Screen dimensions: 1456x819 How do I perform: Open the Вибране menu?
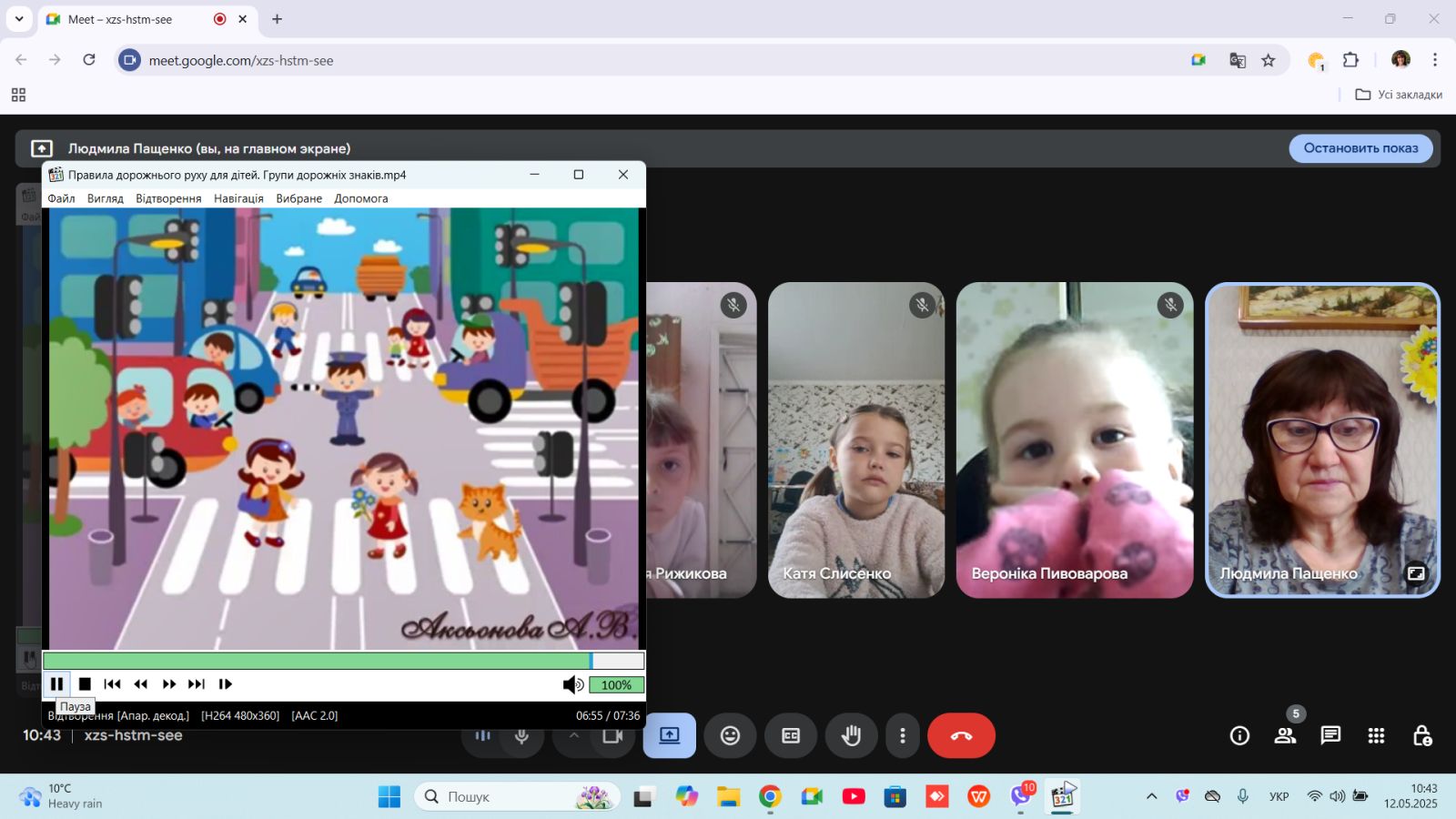coord(299,198)
